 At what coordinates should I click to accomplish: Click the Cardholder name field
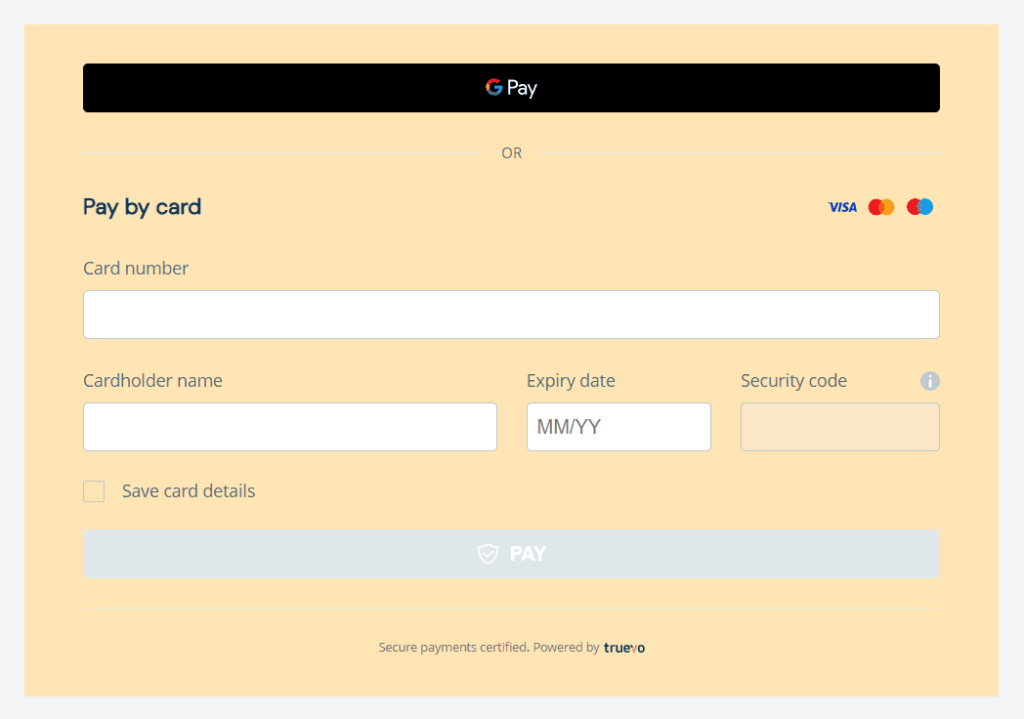pyautogui.click(x=290, y=427)
